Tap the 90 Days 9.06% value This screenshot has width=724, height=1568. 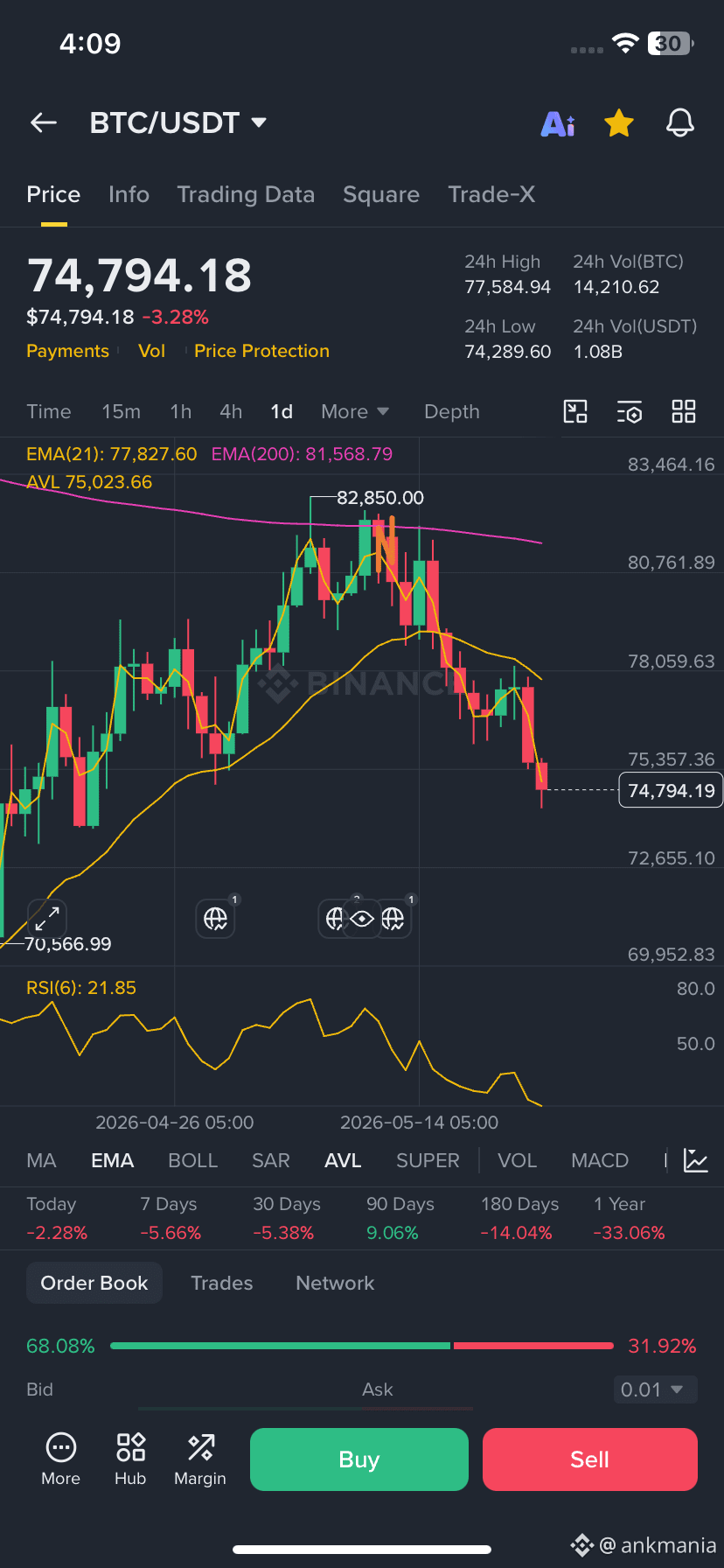393,1233
